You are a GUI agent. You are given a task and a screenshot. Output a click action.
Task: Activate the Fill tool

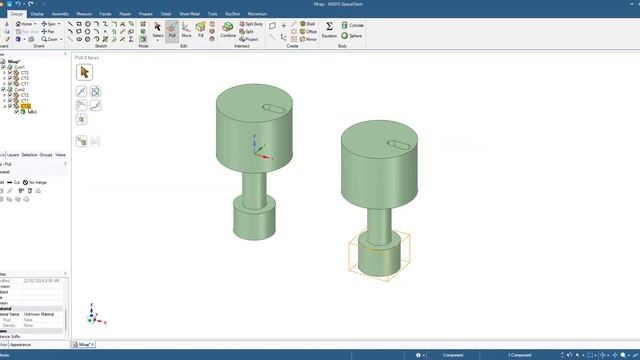coord(200,31)
